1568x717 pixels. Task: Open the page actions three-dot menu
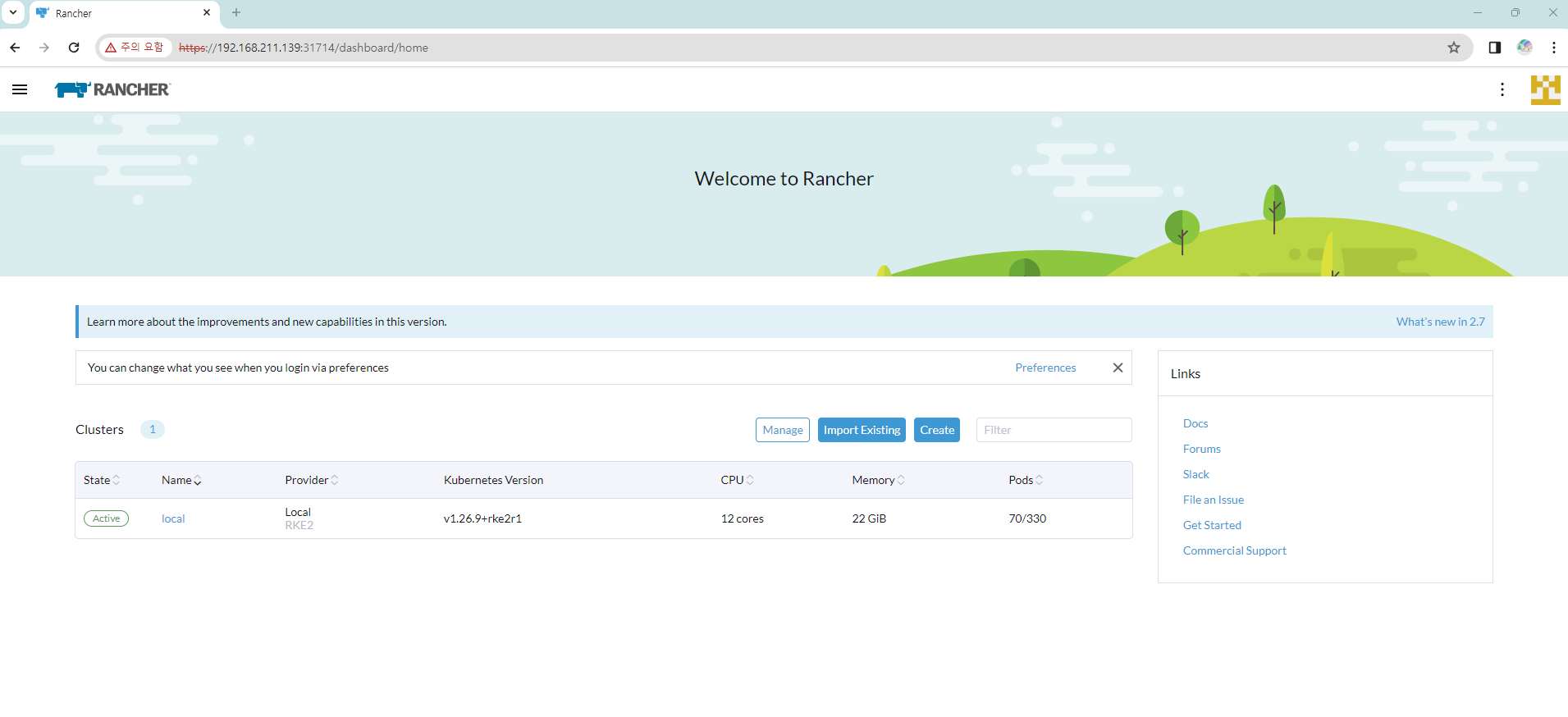tap(1502, 89)
